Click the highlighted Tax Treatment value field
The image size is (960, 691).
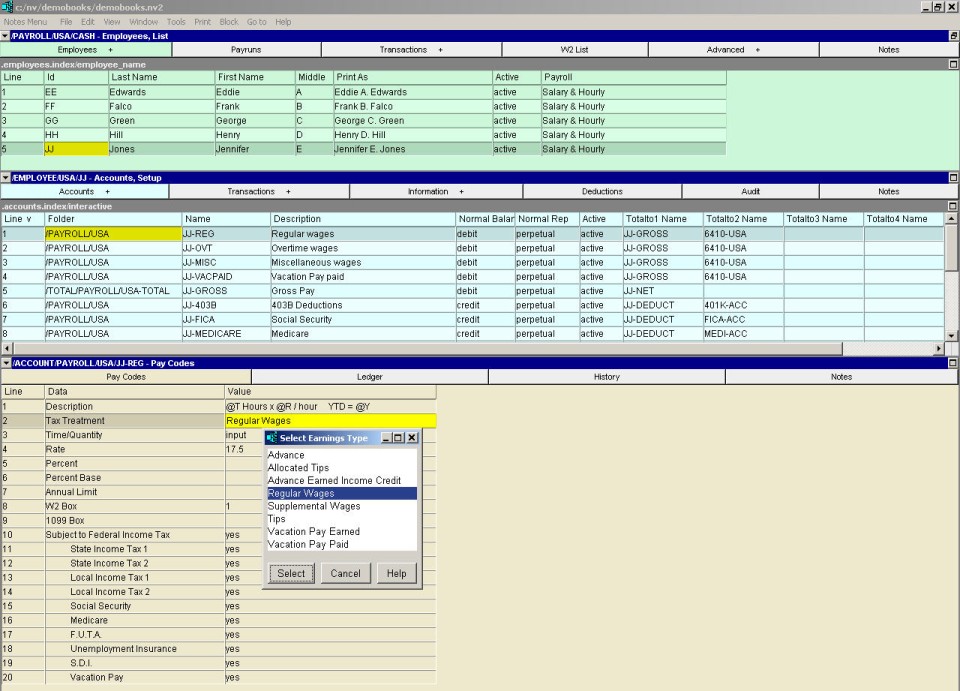tap(330, 421)
